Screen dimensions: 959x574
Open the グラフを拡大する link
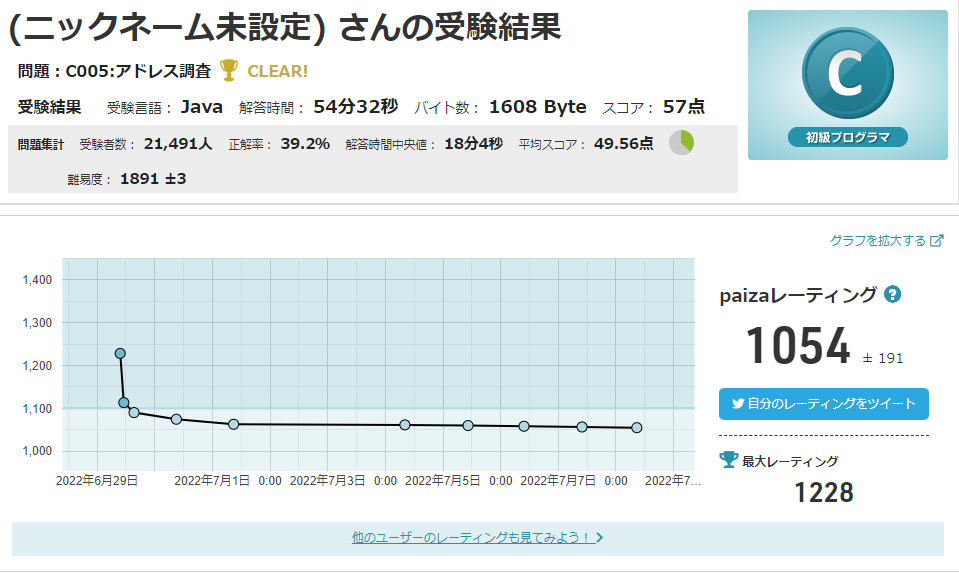pyautogui.click(x=878, y=241)
